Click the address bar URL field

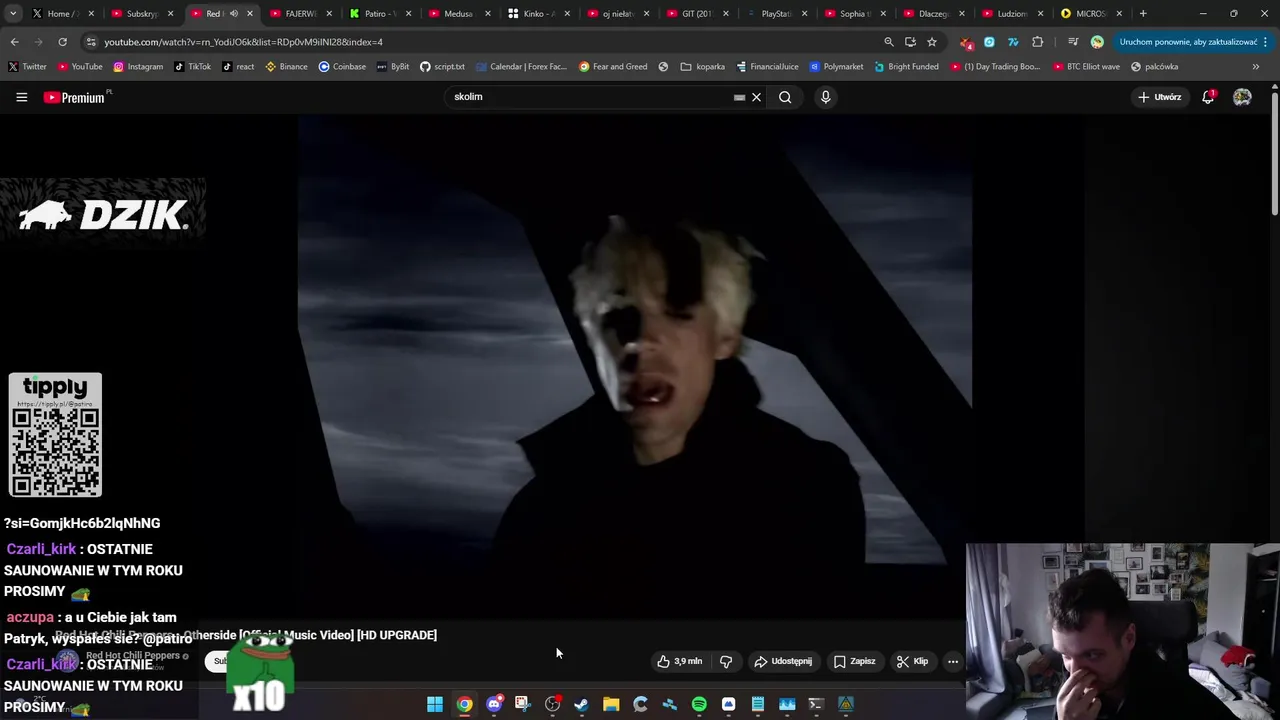point(480,42)
